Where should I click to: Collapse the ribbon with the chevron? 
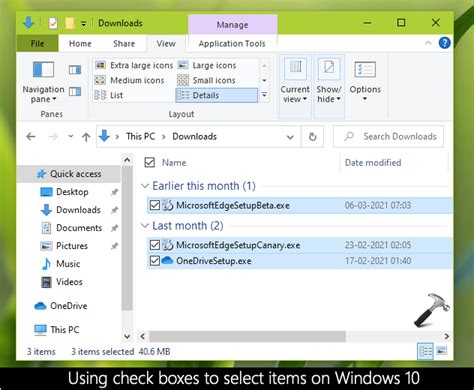pos(428,43)
